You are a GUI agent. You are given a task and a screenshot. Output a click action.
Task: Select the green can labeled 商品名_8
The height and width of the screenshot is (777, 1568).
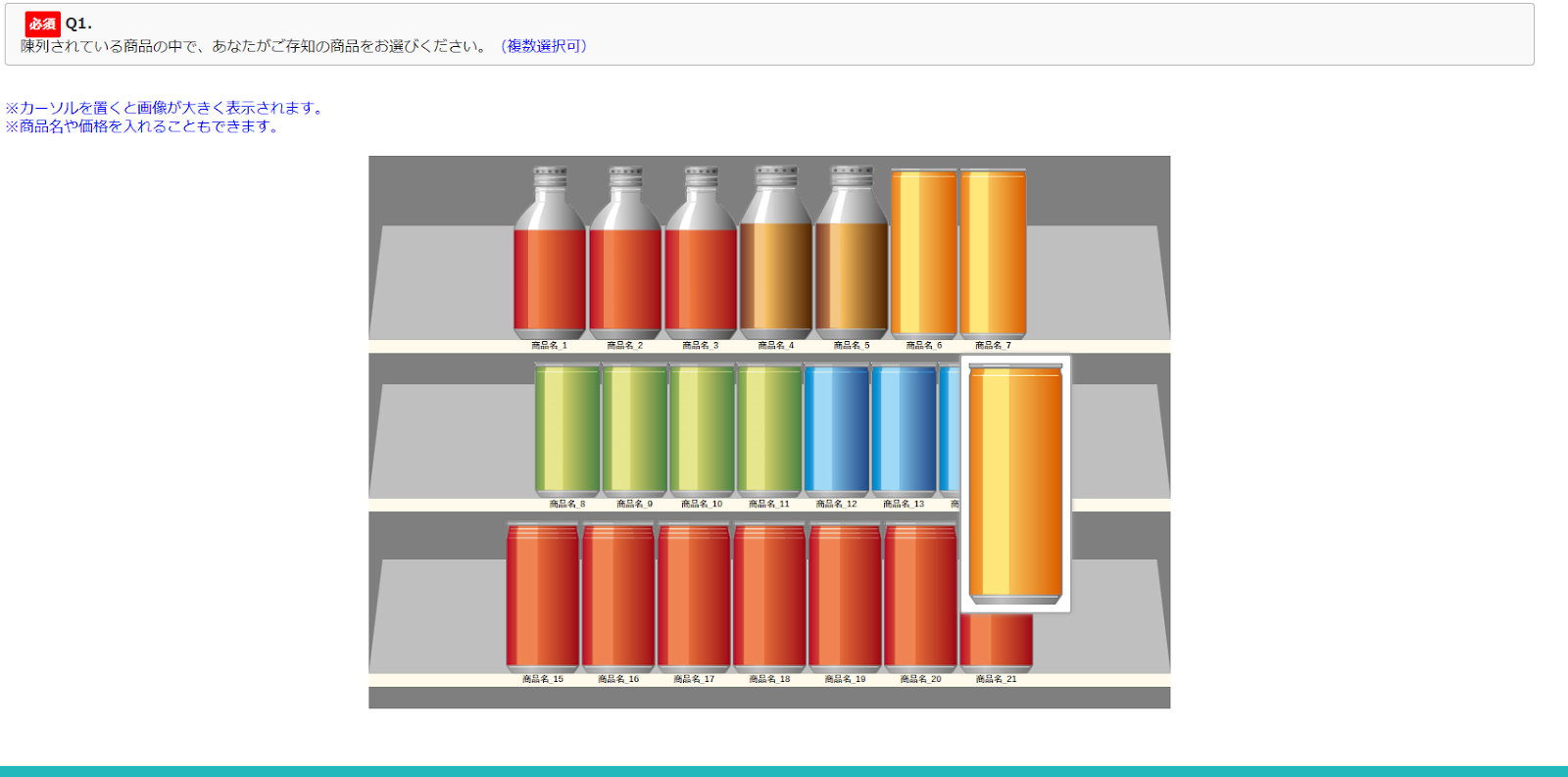pos(567,429)
